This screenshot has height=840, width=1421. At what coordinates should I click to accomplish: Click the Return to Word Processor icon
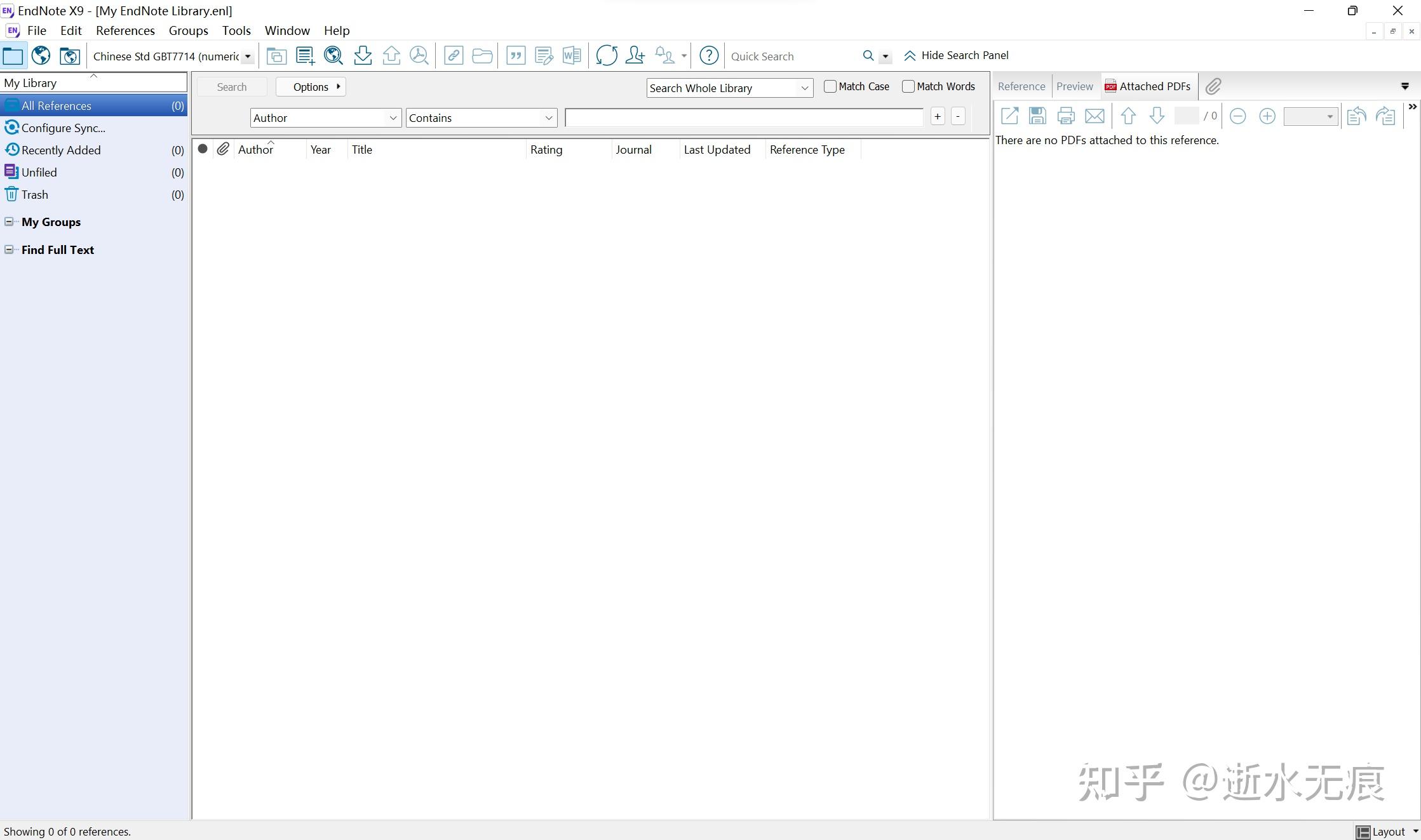pos(572,56)
